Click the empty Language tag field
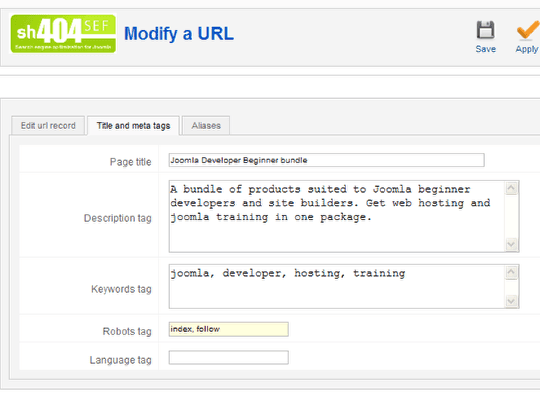 [229, 357]
